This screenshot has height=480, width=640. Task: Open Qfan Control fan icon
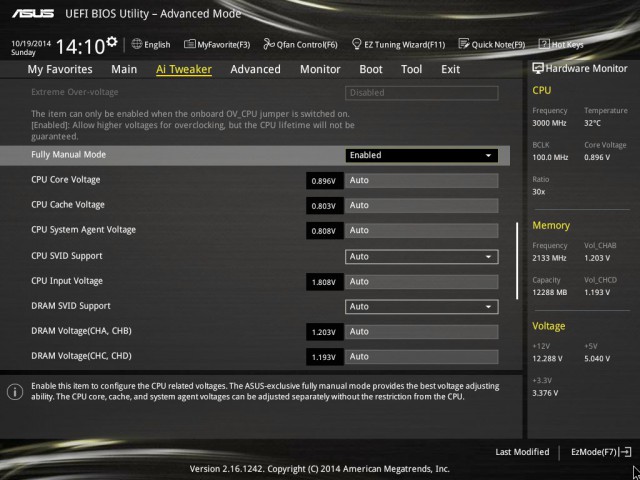(269, 44)
